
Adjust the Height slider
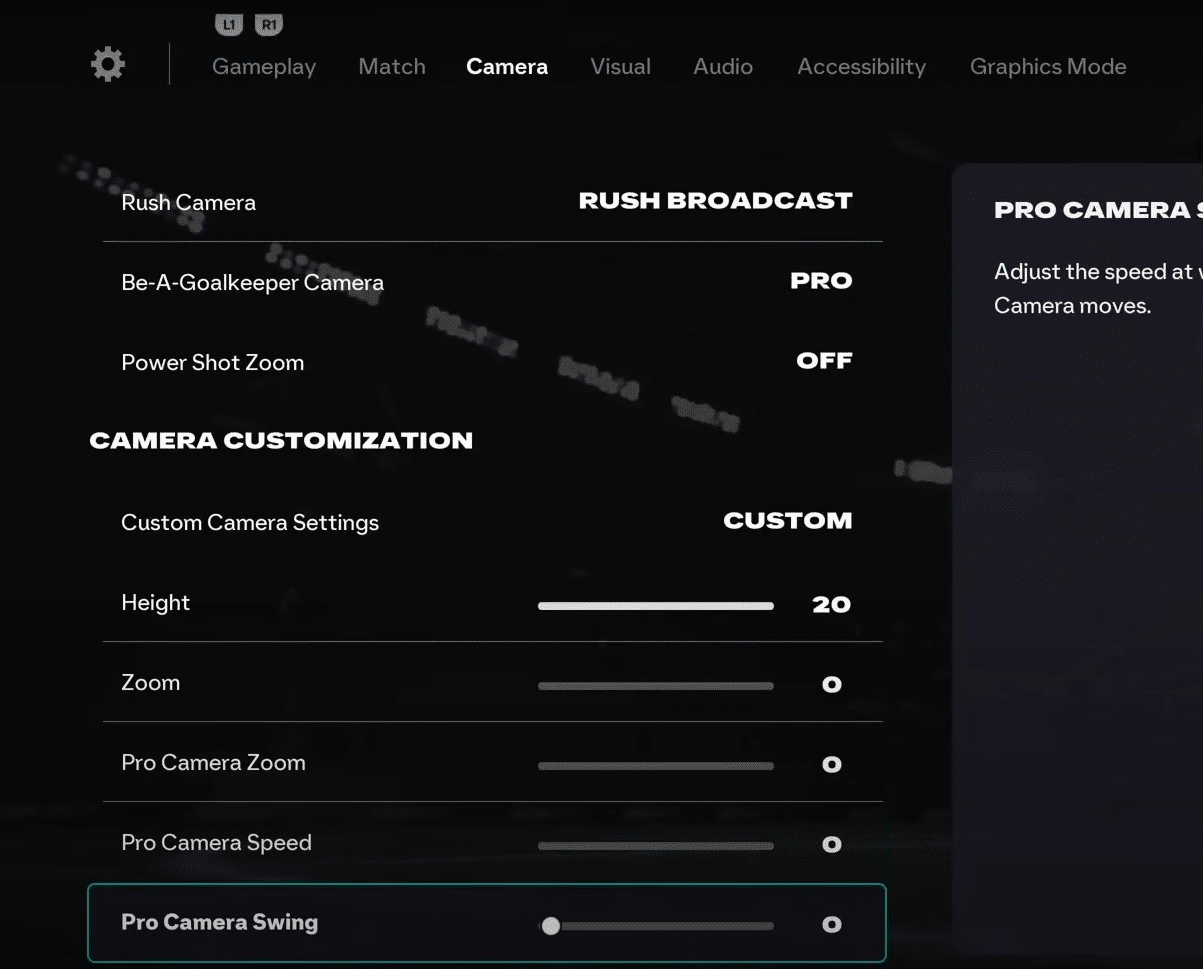coord(656,606)
